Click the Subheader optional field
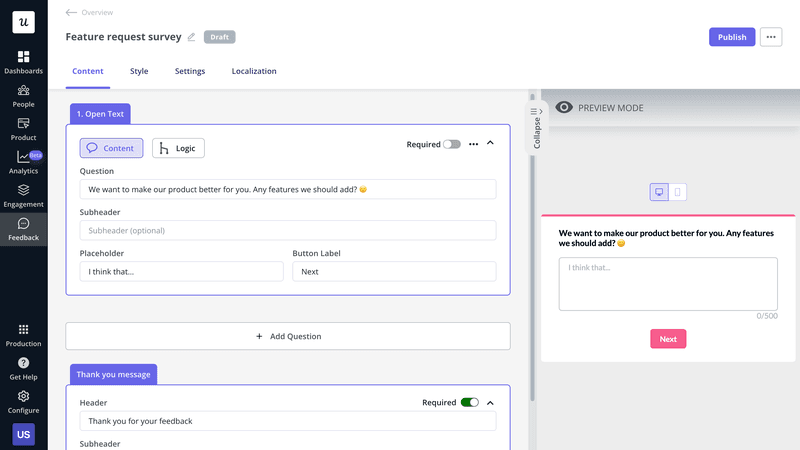This screenshot has height=450, width=800. pyautogui.click(x=288, y=231)
